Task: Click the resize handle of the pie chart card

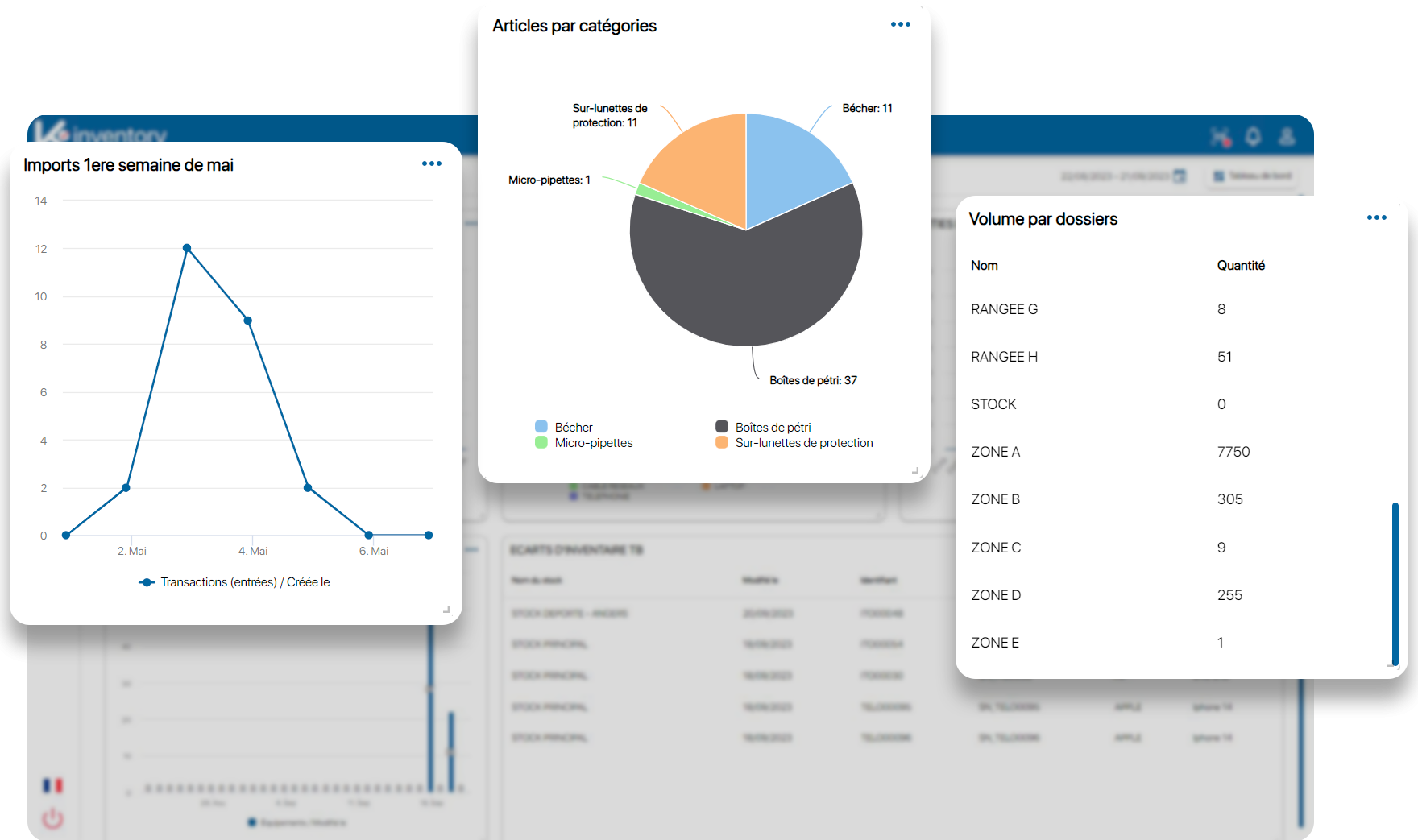Action: [x=915, y=470]
